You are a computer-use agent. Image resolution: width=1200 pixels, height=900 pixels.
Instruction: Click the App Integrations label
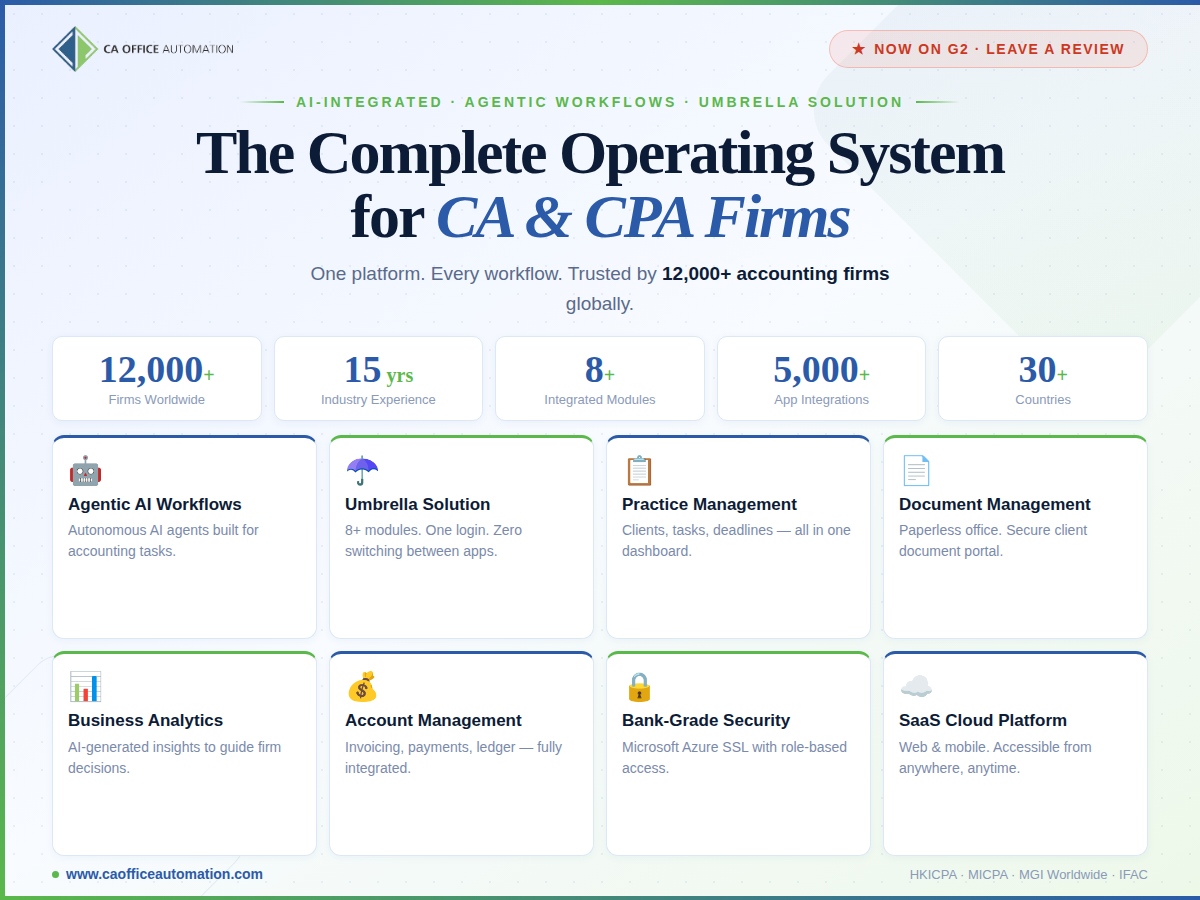click(x=822, y=400)
